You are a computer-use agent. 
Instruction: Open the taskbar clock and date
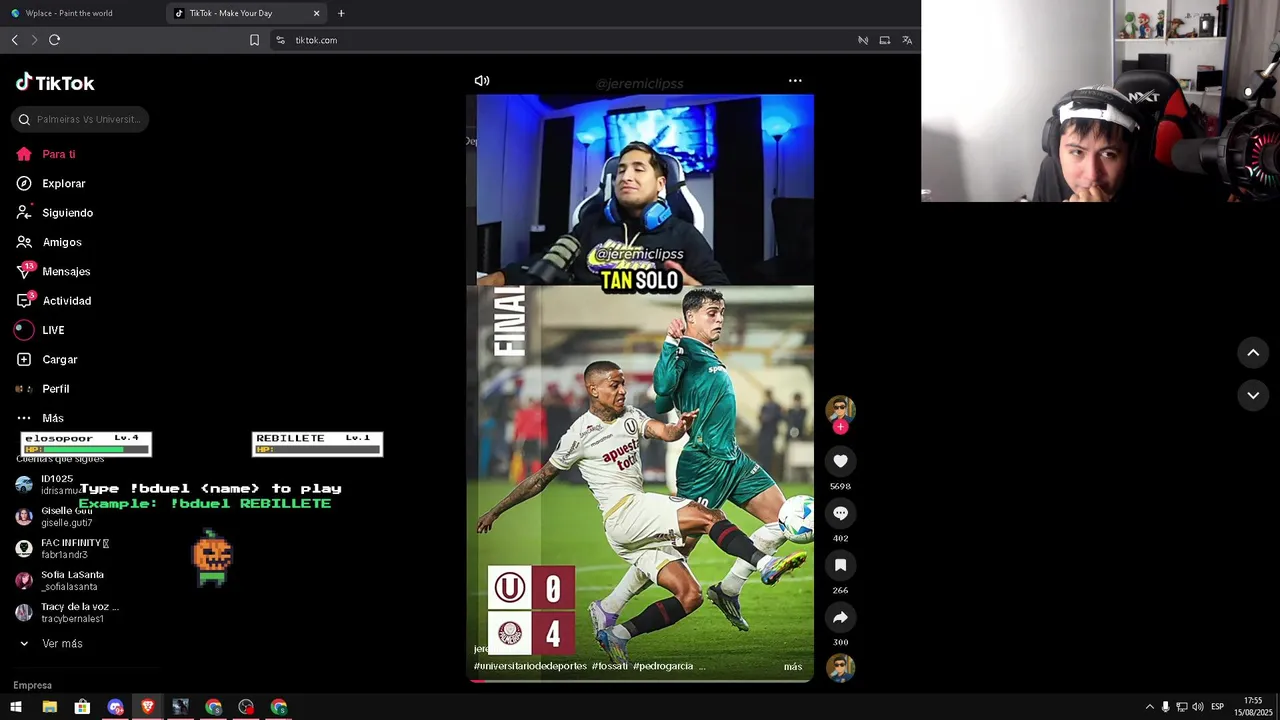coord(1253,707)
